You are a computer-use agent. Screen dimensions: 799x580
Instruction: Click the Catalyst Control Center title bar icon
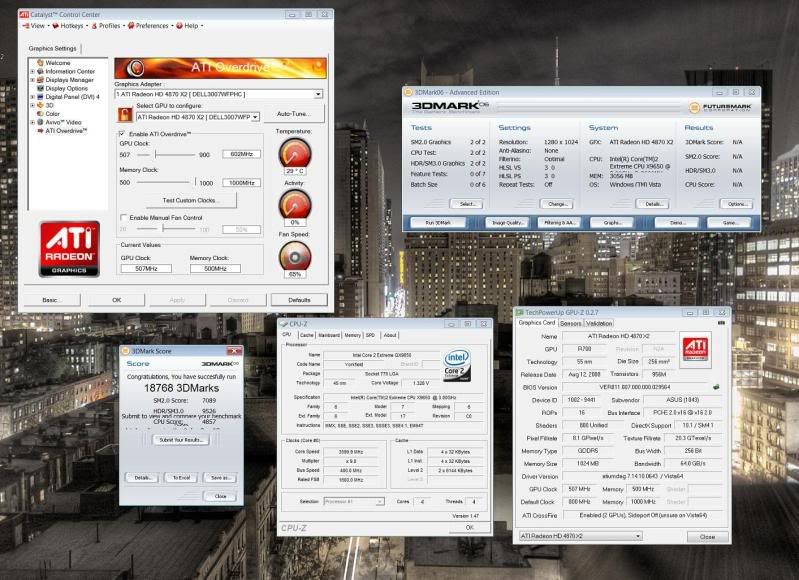pyautogui.click(x=24, y=14)
